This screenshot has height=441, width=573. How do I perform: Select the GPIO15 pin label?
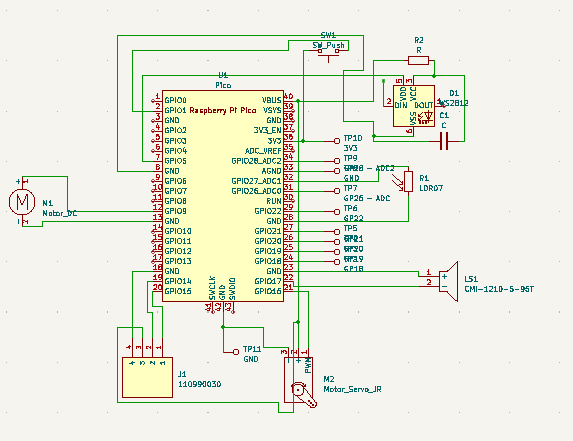click(178, 291)
